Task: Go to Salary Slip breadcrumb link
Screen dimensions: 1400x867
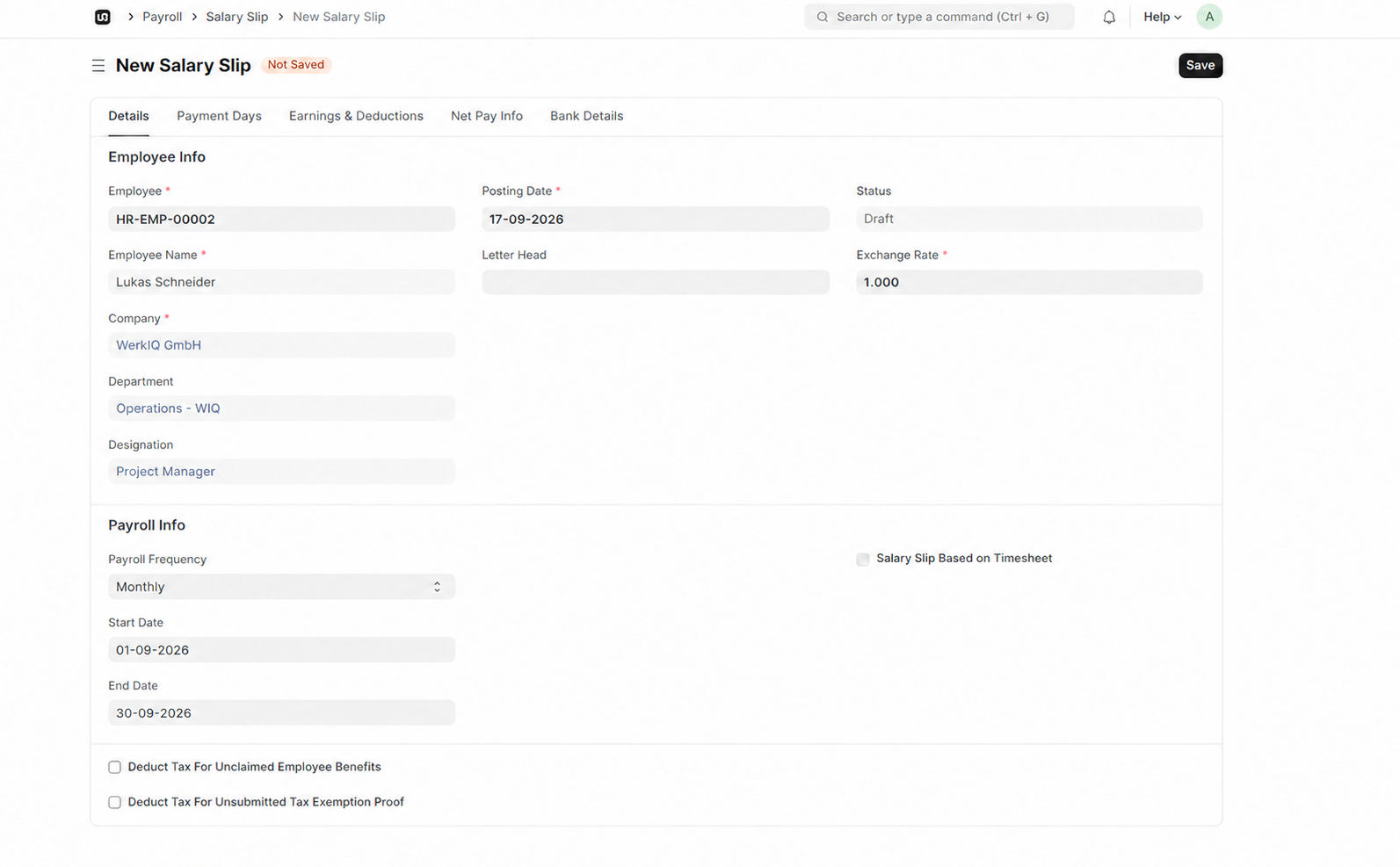Action: click(237, 17)
